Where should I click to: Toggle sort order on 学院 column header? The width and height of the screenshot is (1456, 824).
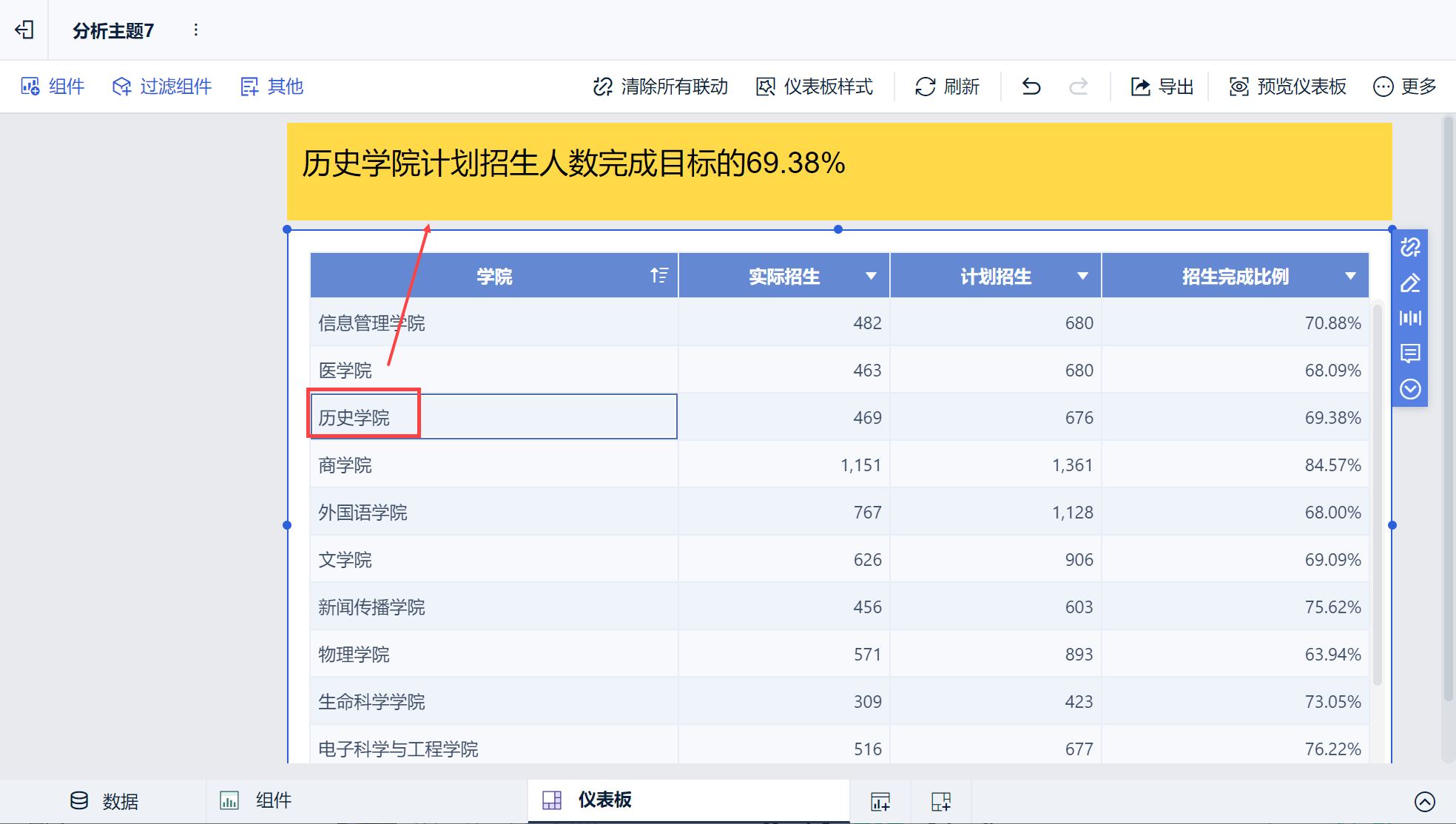point(658,276)
